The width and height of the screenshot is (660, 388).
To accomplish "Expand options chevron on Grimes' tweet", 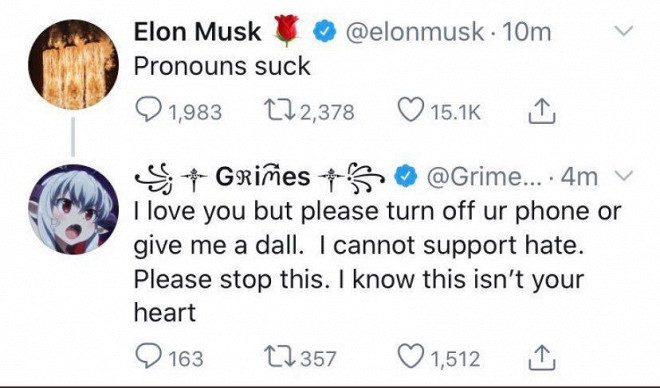I will coord(624,175).
